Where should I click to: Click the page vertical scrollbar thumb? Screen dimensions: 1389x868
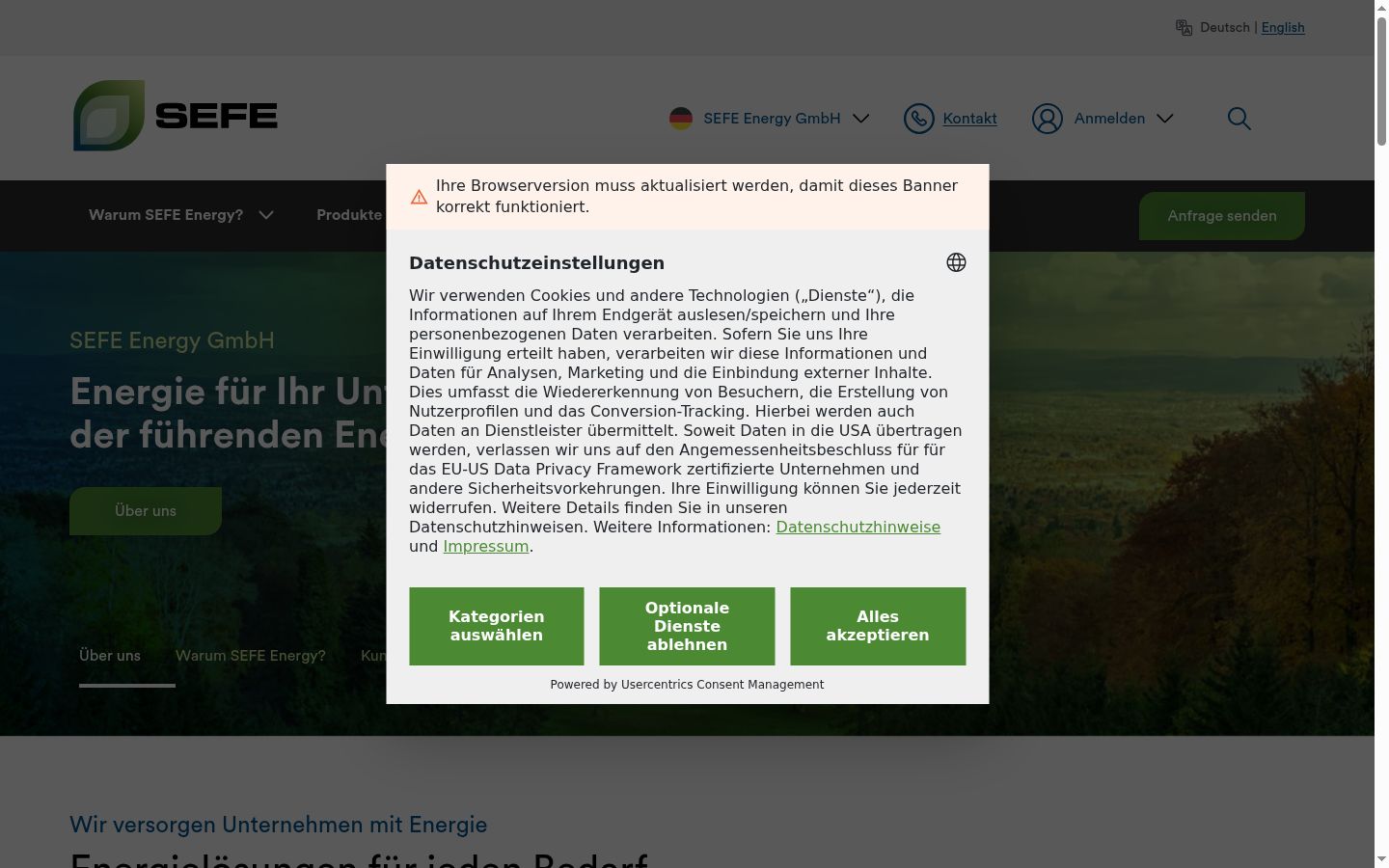click(1381, 80)
